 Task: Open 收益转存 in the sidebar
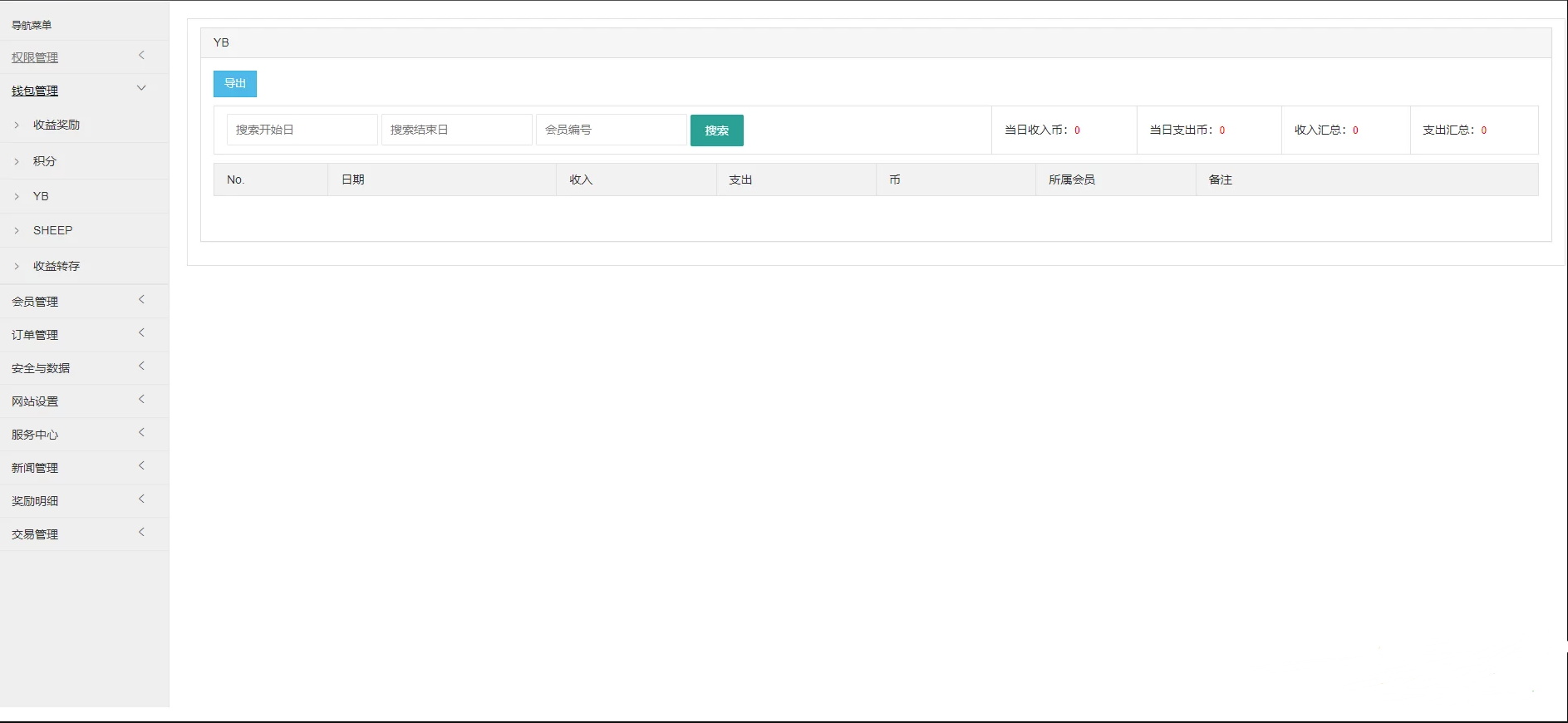[x=57, y=266]
